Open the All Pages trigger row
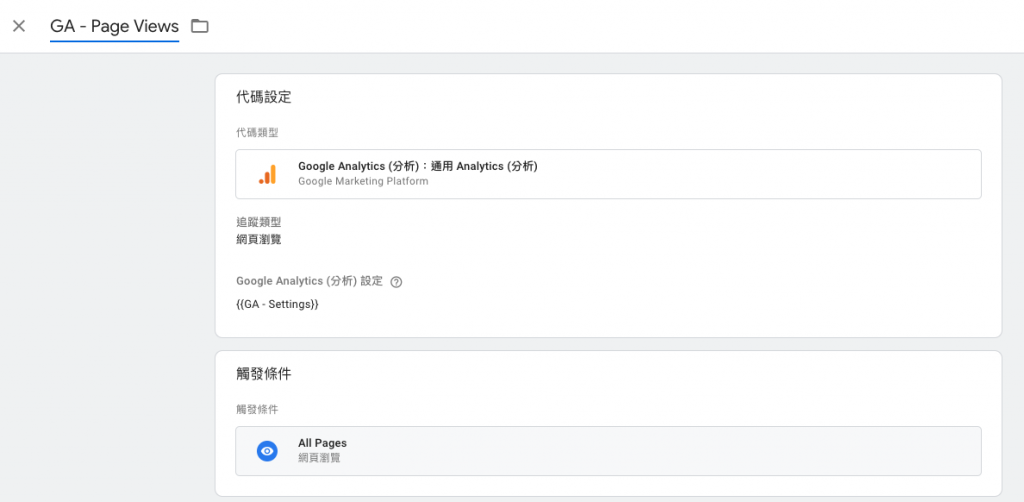This screenshot has width=1024, height=502. [608, 451]
